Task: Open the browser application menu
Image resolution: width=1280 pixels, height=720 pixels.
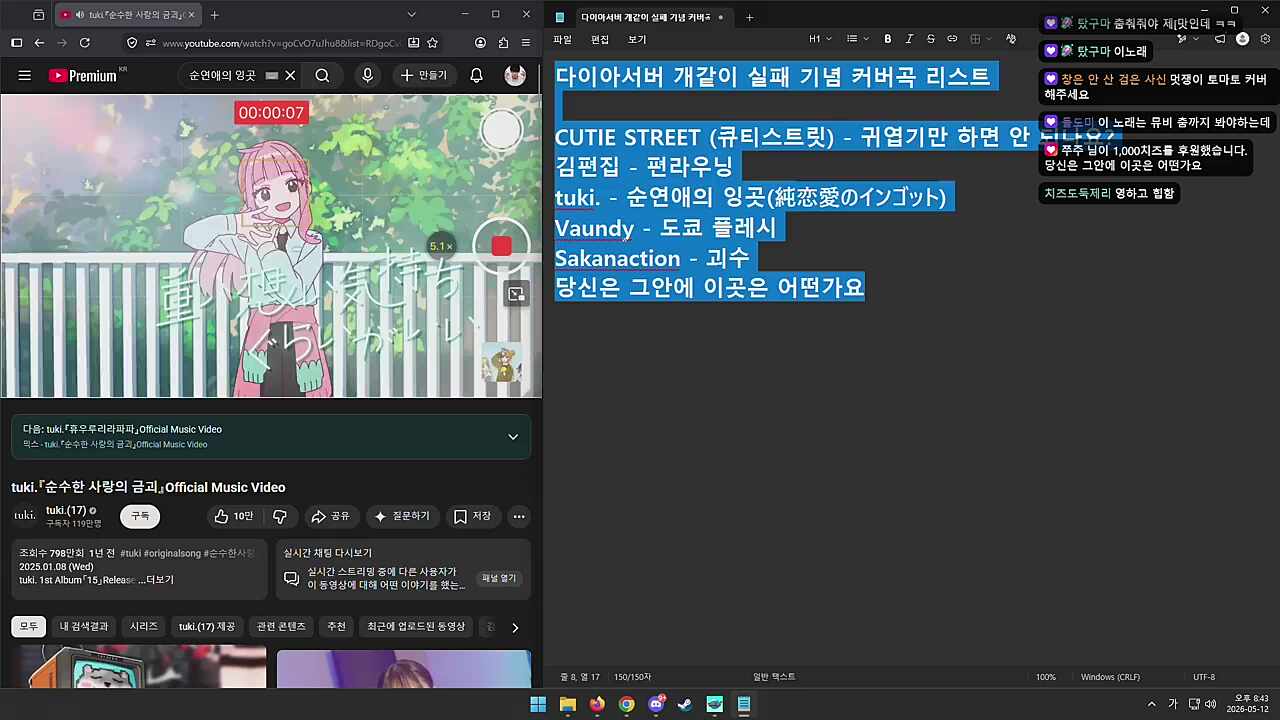Action: tap(526, 43)
